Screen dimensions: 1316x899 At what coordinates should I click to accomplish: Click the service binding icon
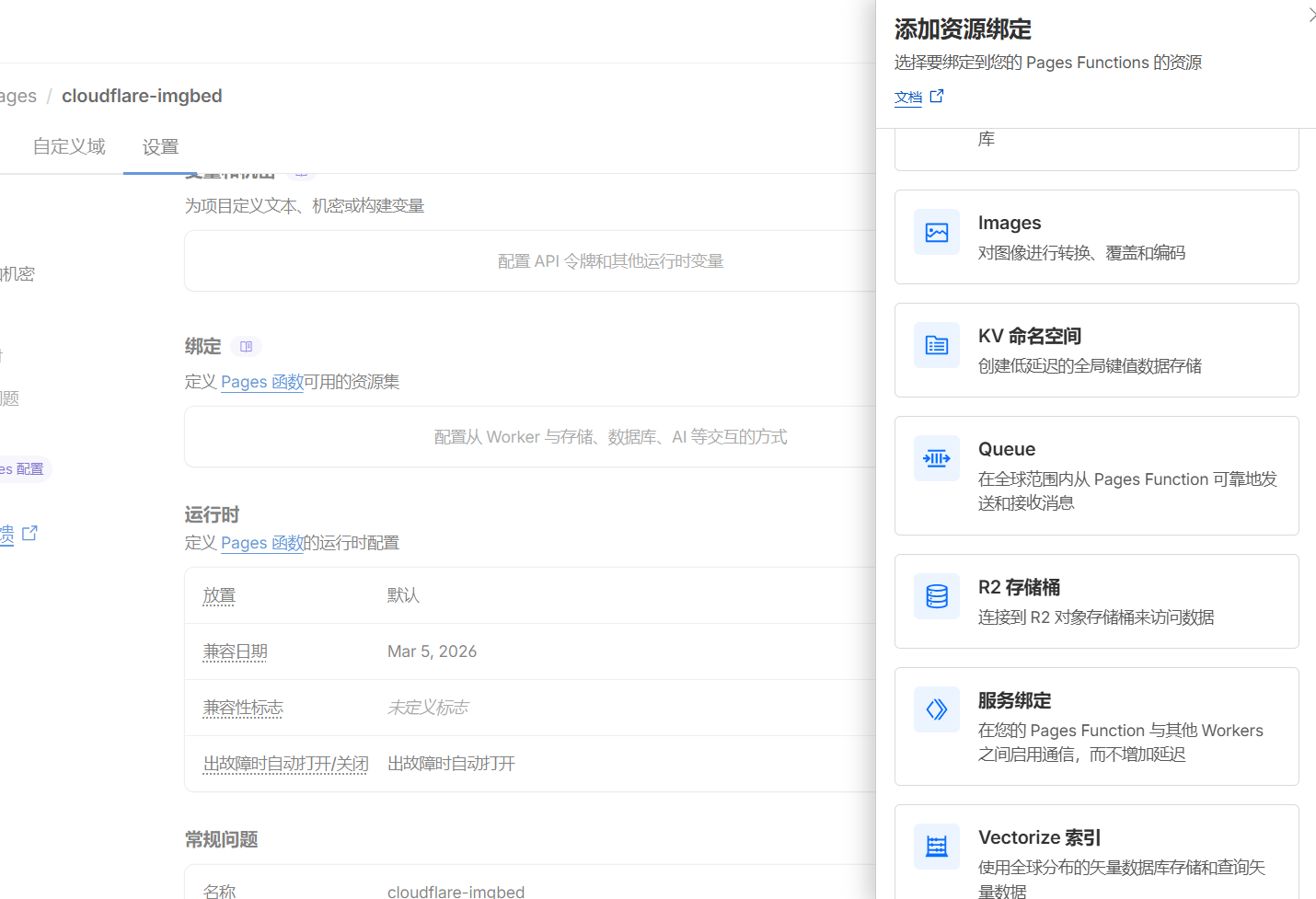(x=936, y=709)
